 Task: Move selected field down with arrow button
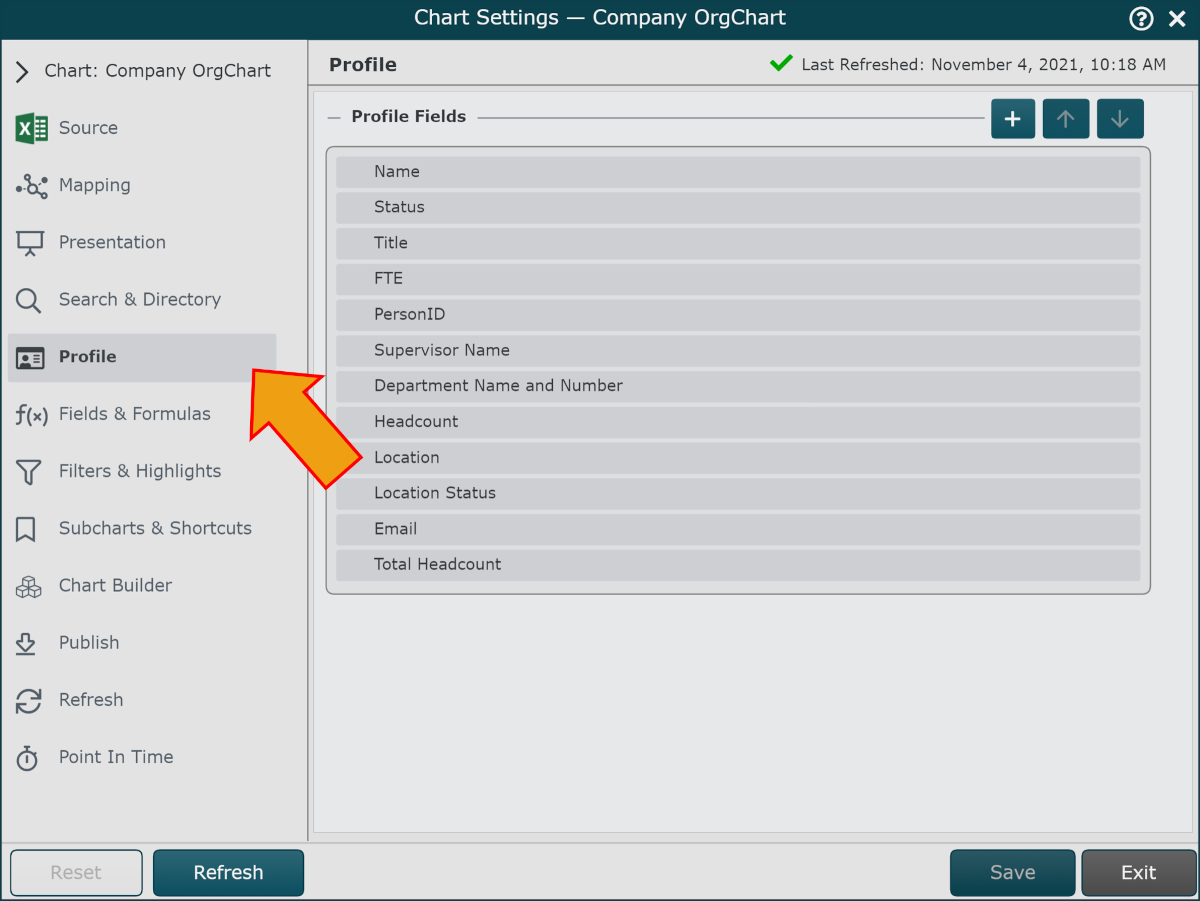pos(1120,119)
